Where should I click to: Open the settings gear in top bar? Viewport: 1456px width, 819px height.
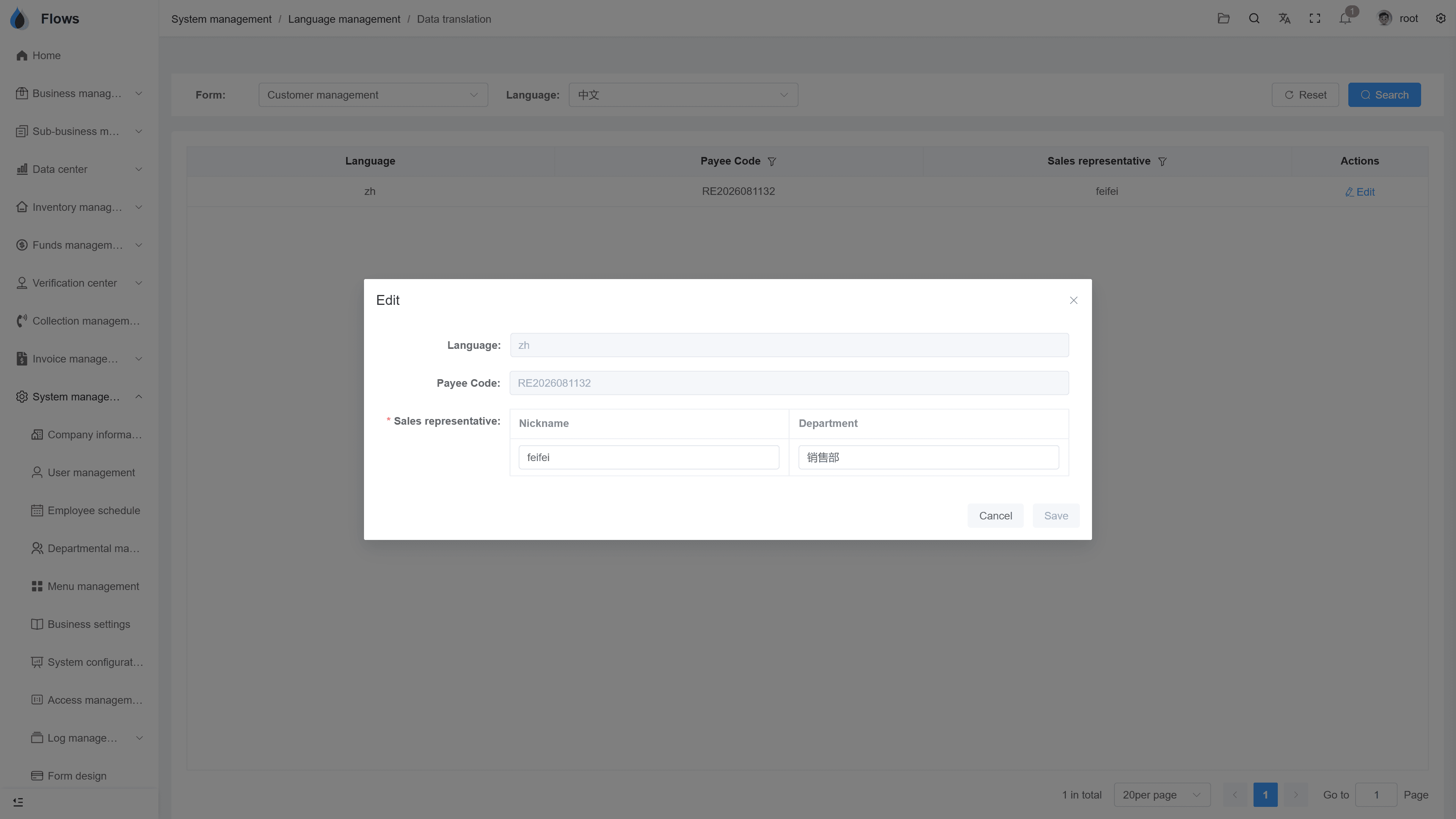(1441, 19)
